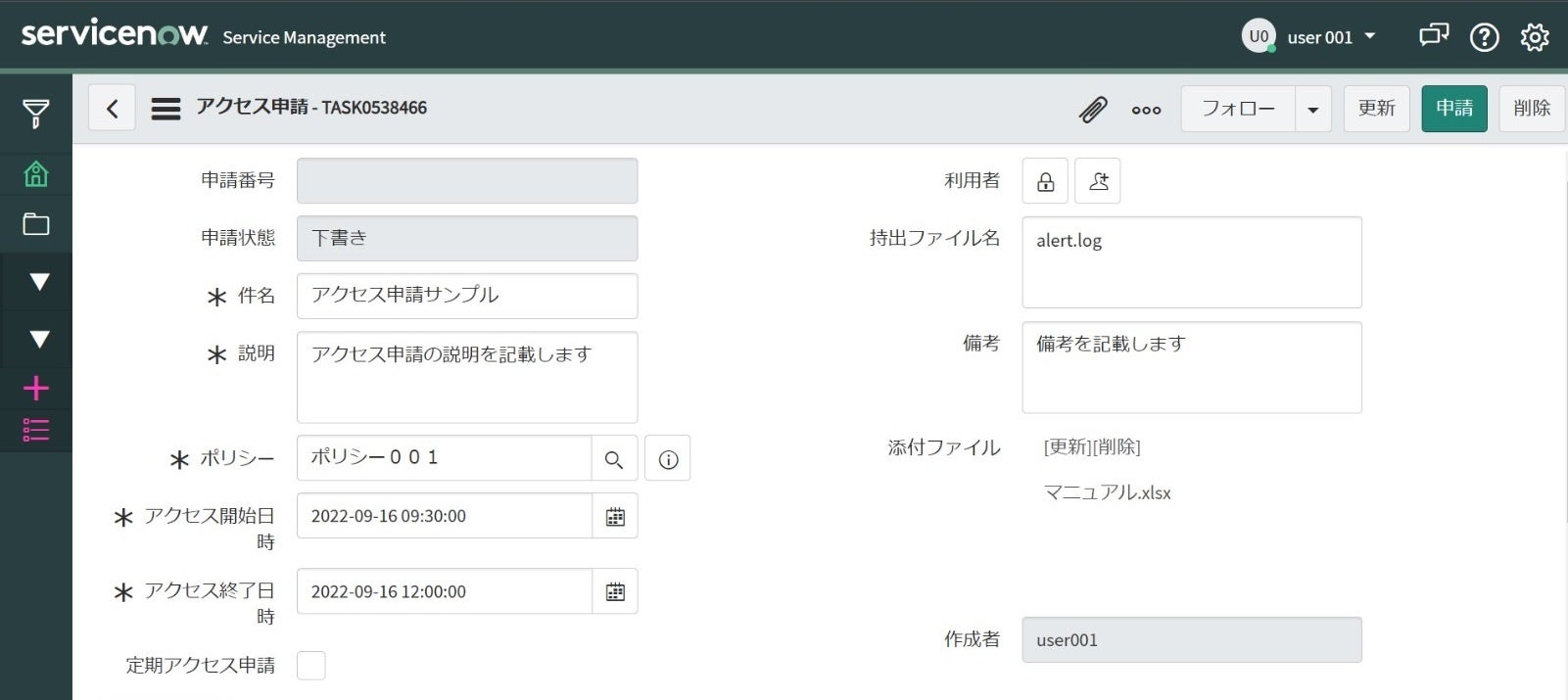1568x700 pixels.
Task: Open the help question mark icon
Action: (1484, 37)
